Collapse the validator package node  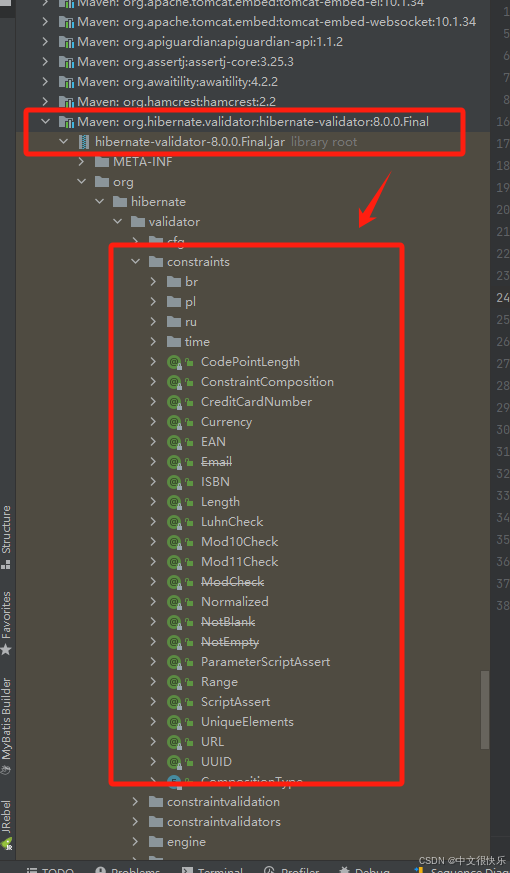pos(117,222)
